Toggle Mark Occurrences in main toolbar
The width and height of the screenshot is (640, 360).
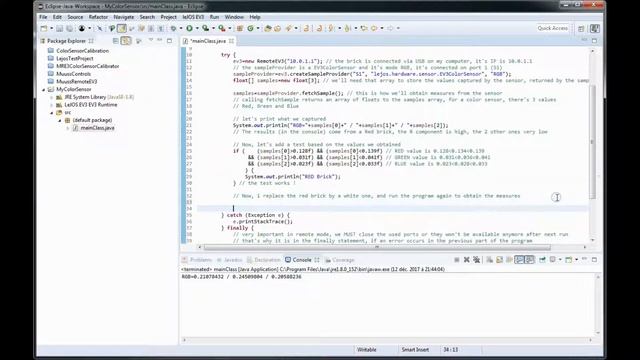[x=122, y=28]
